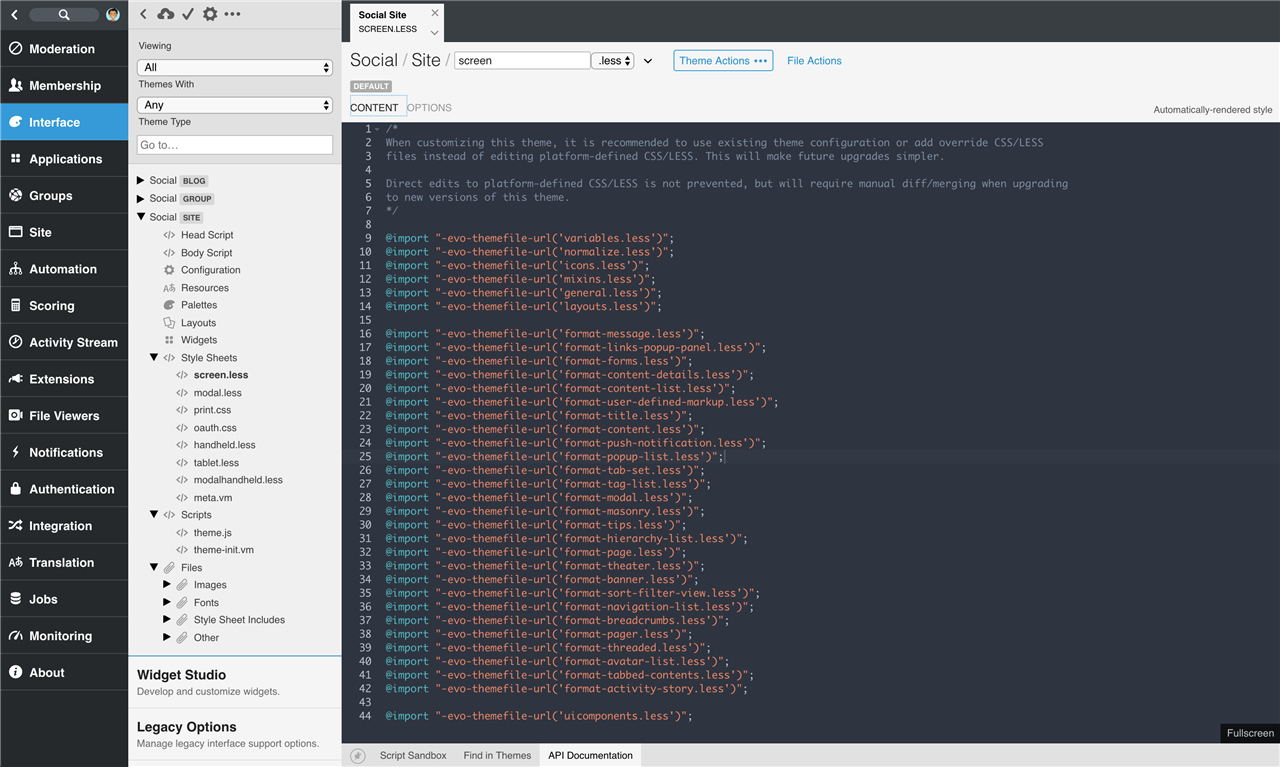Screen dimensions: 1280x767
Task: Collapse the Scripts folder
Action: (x=154, y=514)
